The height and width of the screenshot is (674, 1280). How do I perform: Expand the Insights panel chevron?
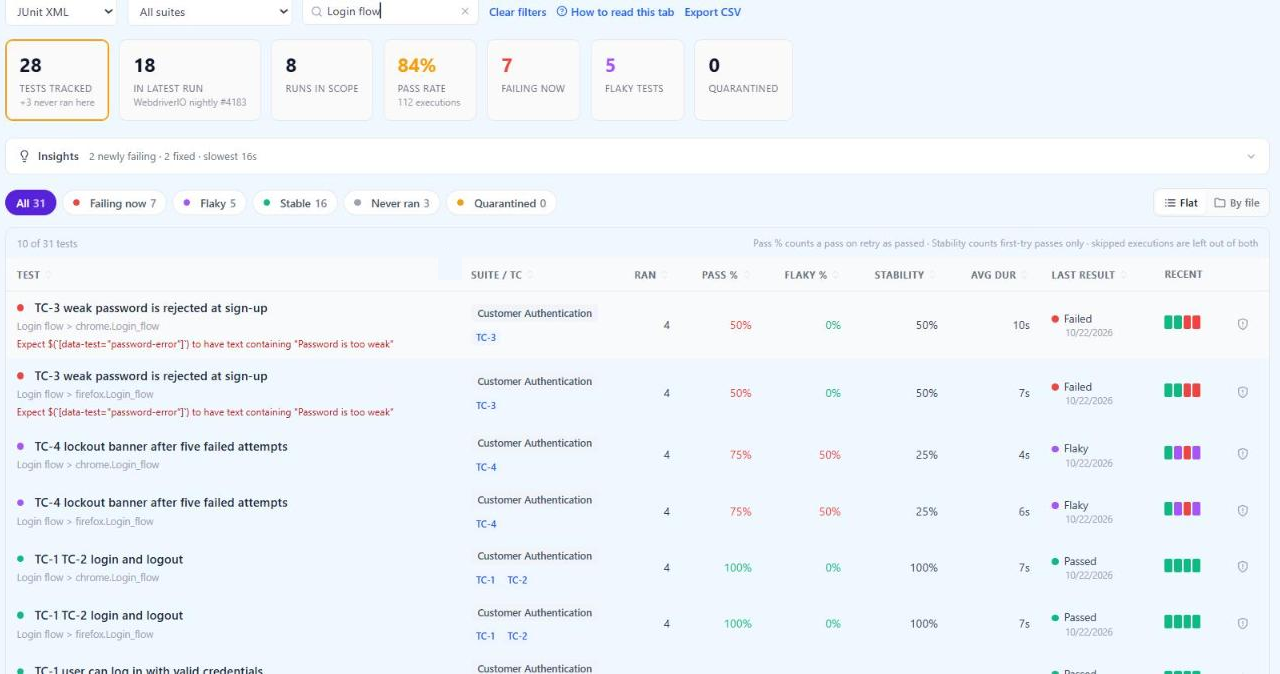[1250, 157]
